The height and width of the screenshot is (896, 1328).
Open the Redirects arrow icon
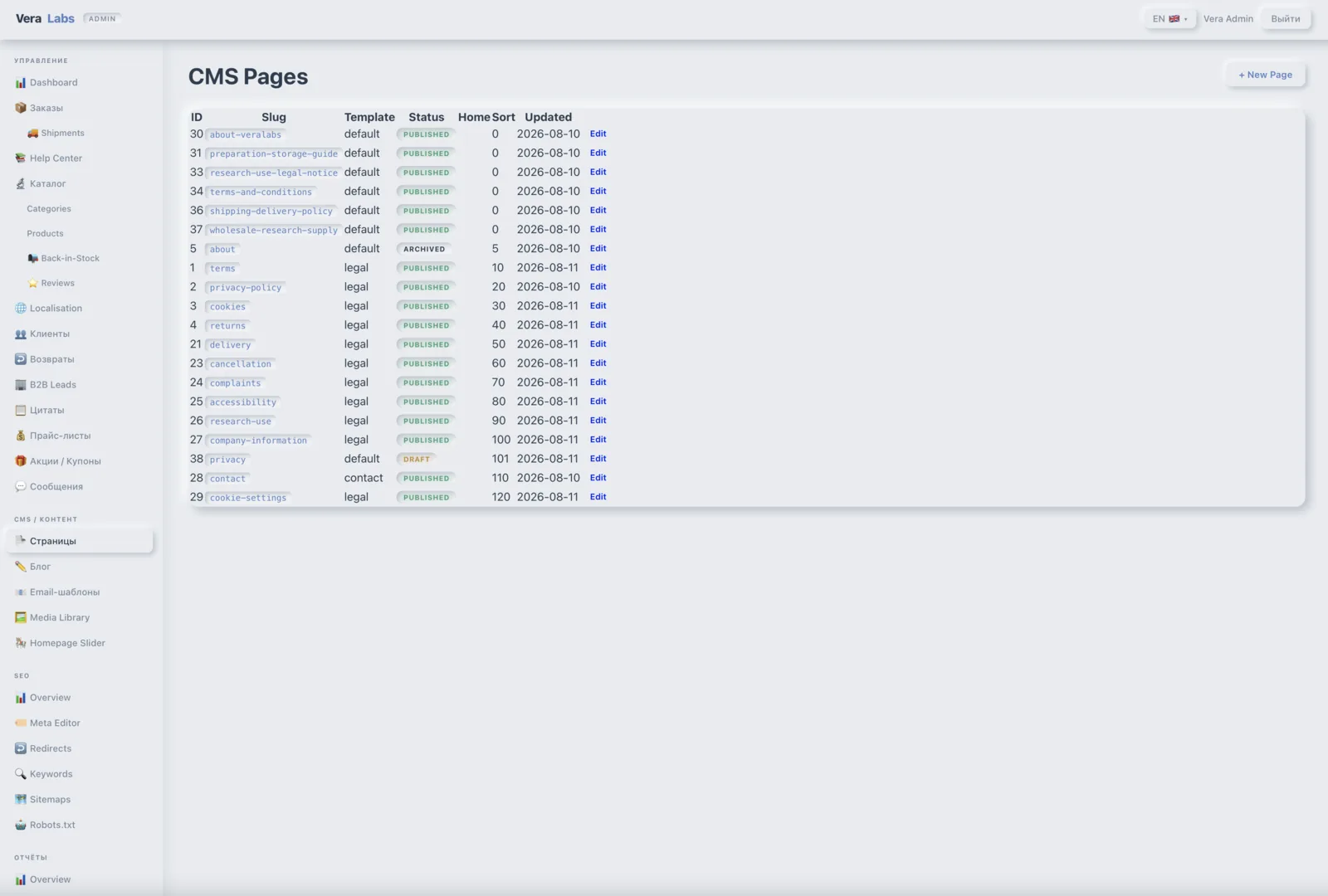click(21, 749)
